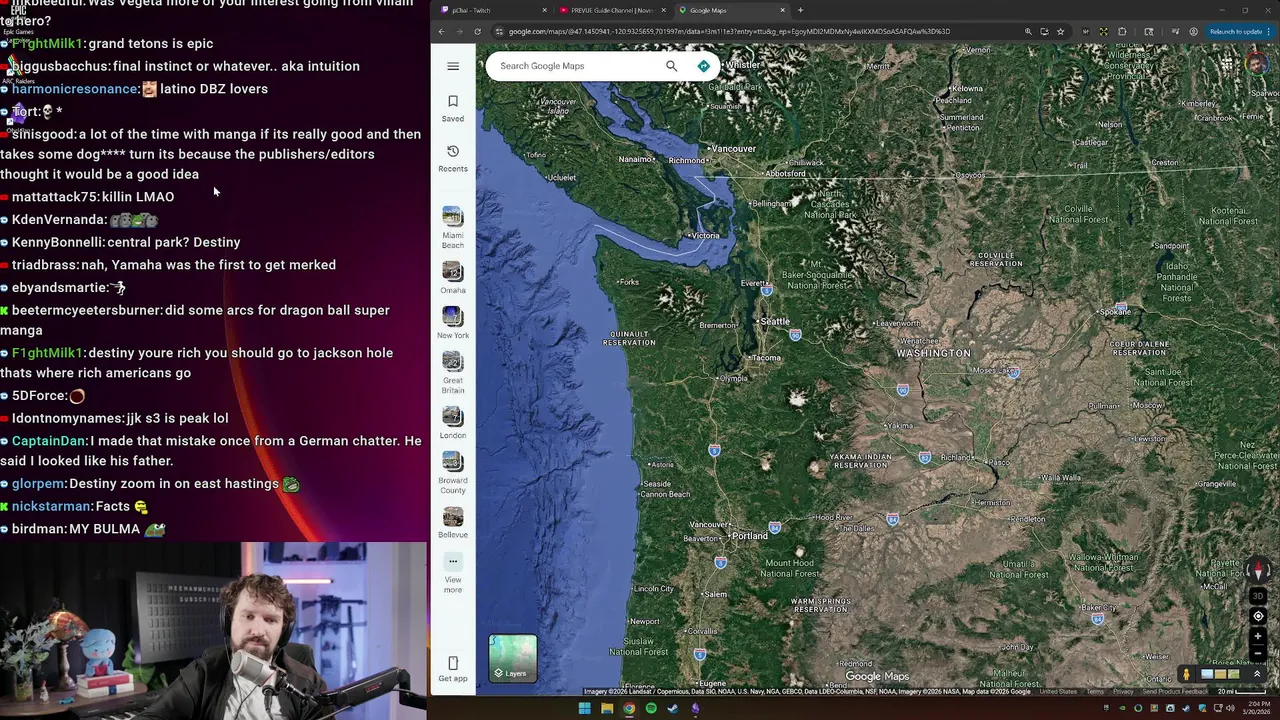
Task: Open Windows Start button
Action: 584,708
